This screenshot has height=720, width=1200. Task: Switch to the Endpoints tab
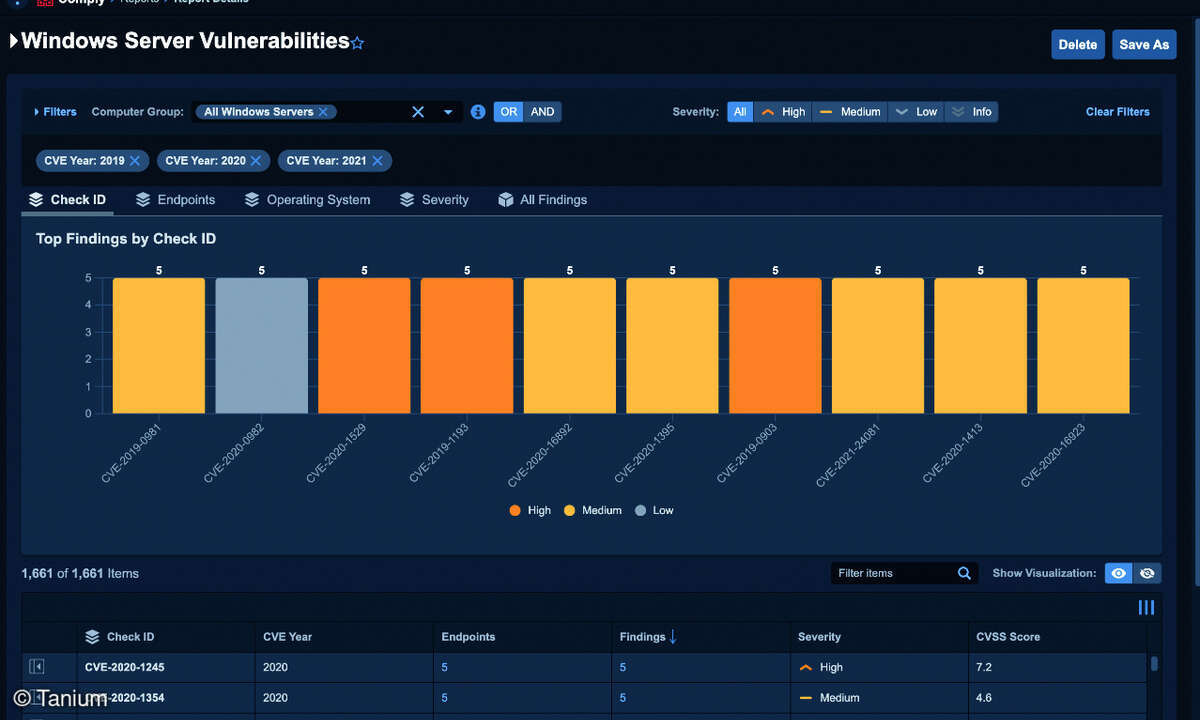coord(175,200)
